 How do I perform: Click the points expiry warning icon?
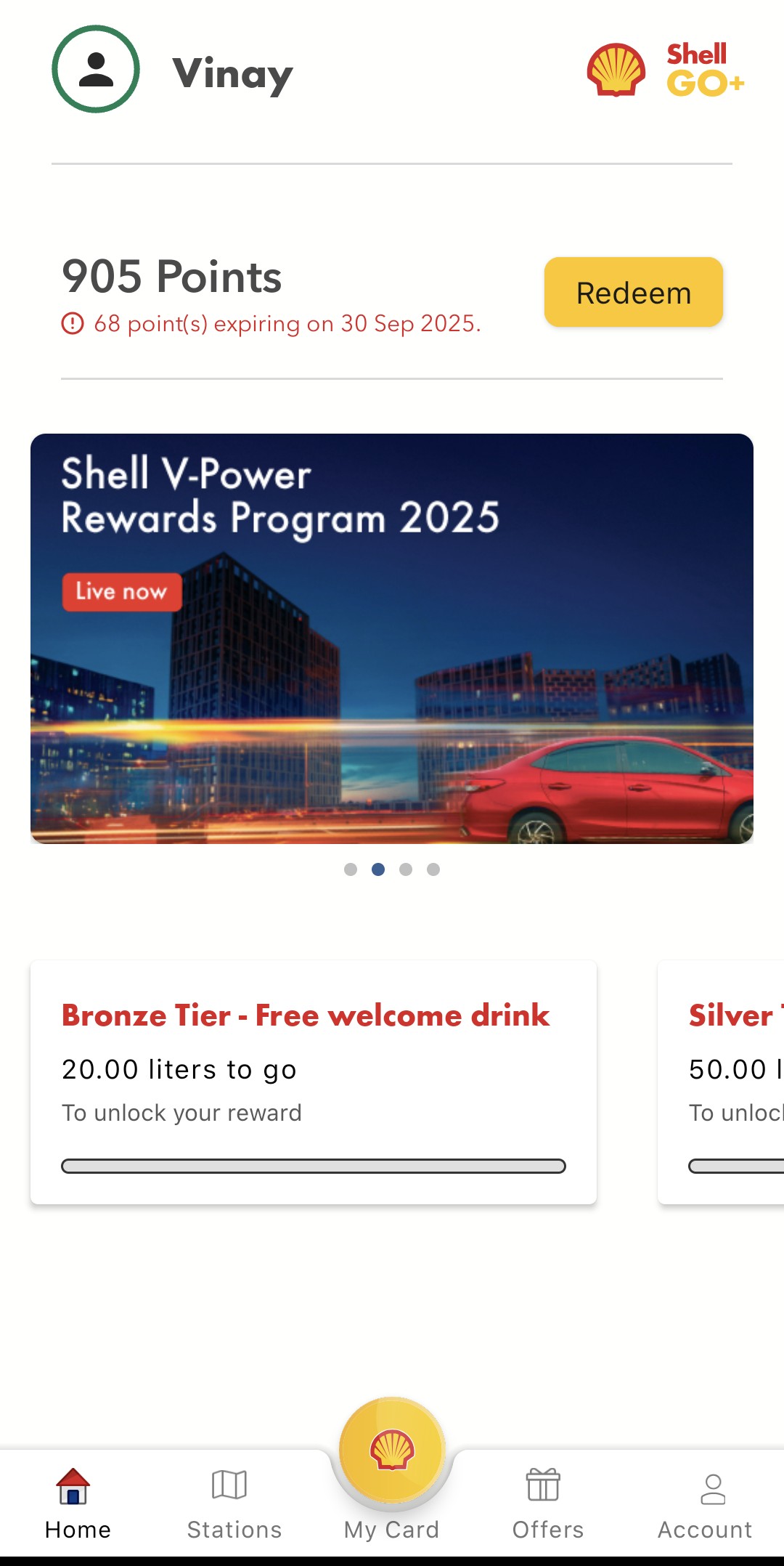click(73, 323)
